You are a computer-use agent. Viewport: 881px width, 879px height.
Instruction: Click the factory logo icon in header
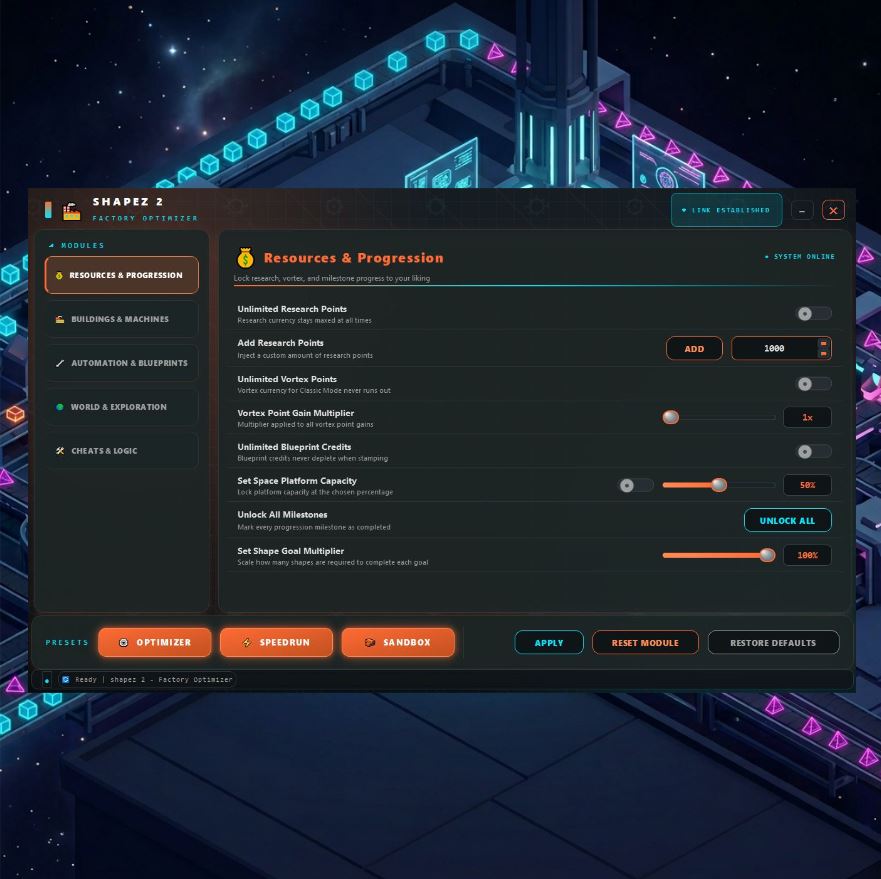click(71, 211)
